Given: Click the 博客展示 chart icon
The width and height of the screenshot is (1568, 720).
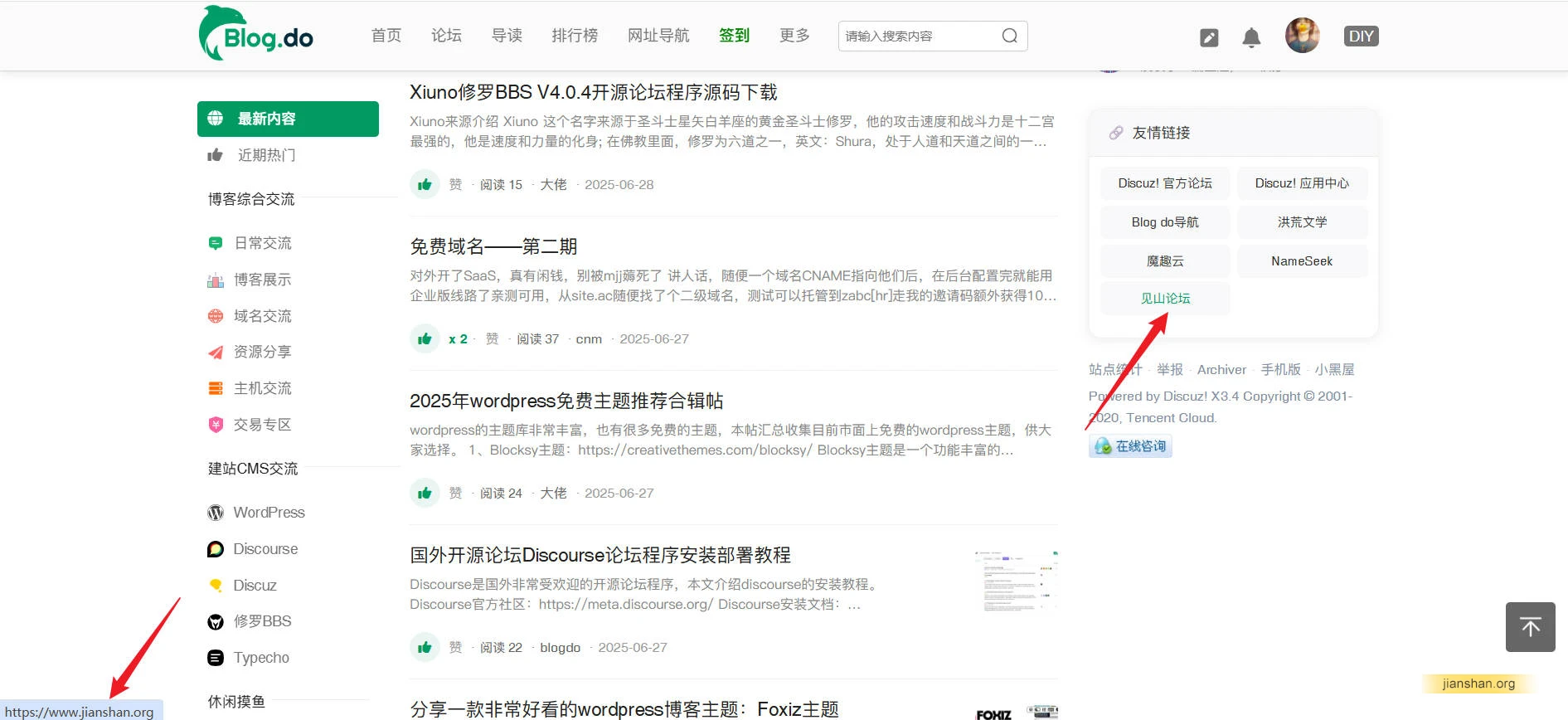Looking at the screenshot, I should click(216, 280).
